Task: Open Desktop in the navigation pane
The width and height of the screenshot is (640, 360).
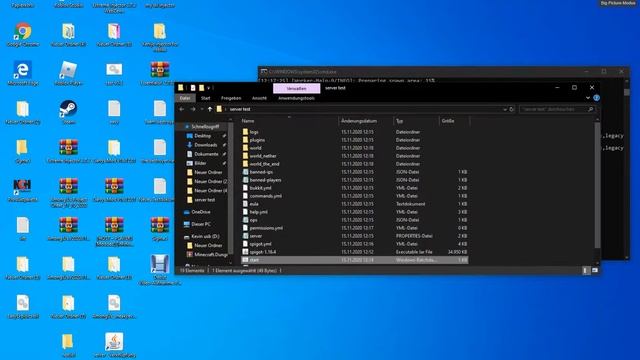Action: click(x=202, y=136)
